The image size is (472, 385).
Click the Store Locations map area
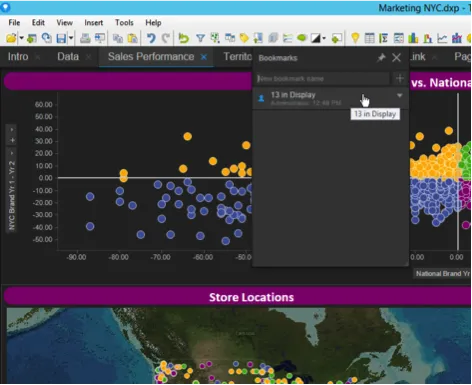point(239,345)
